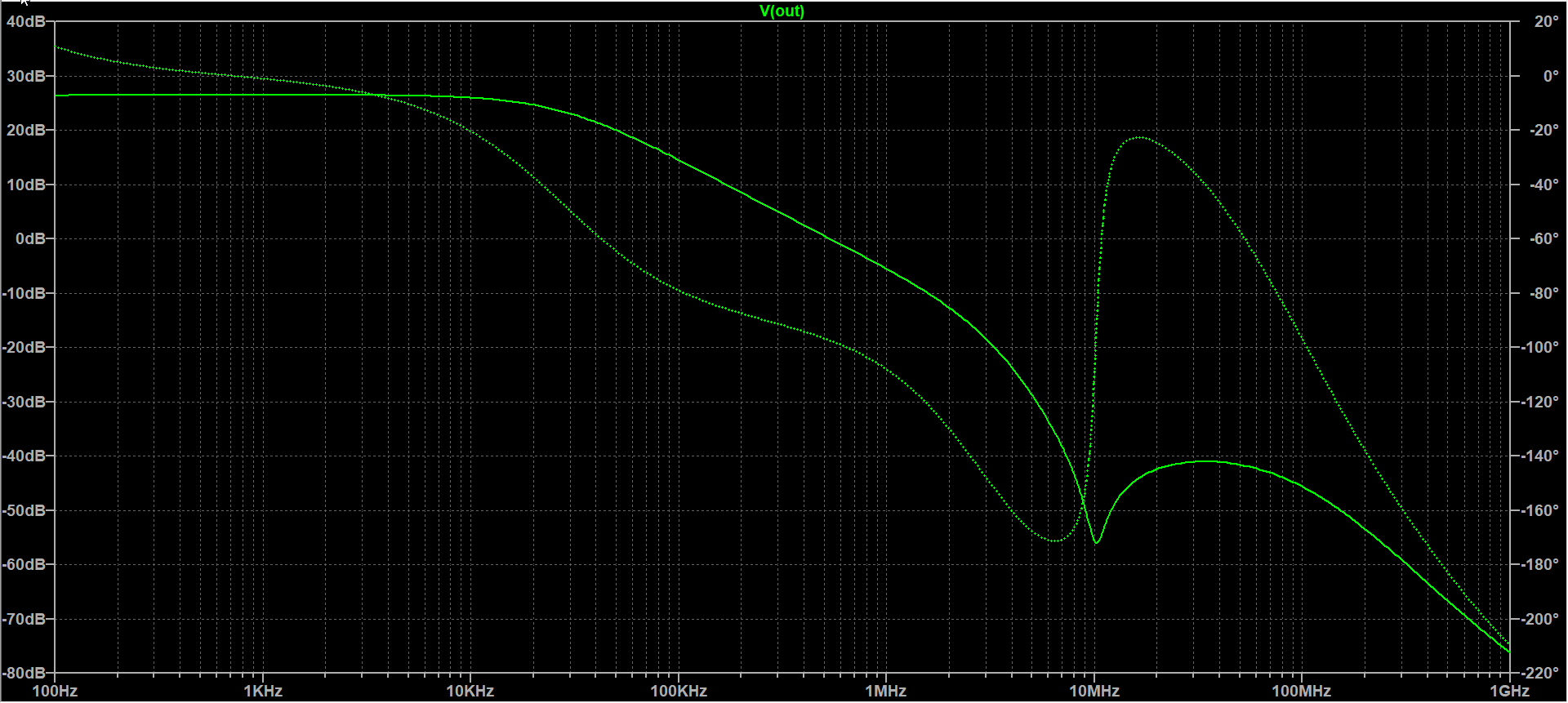Click the 40dB label on magnitude axis
The height and width of the screenshot is (703, 1568).
click(26, 21)
